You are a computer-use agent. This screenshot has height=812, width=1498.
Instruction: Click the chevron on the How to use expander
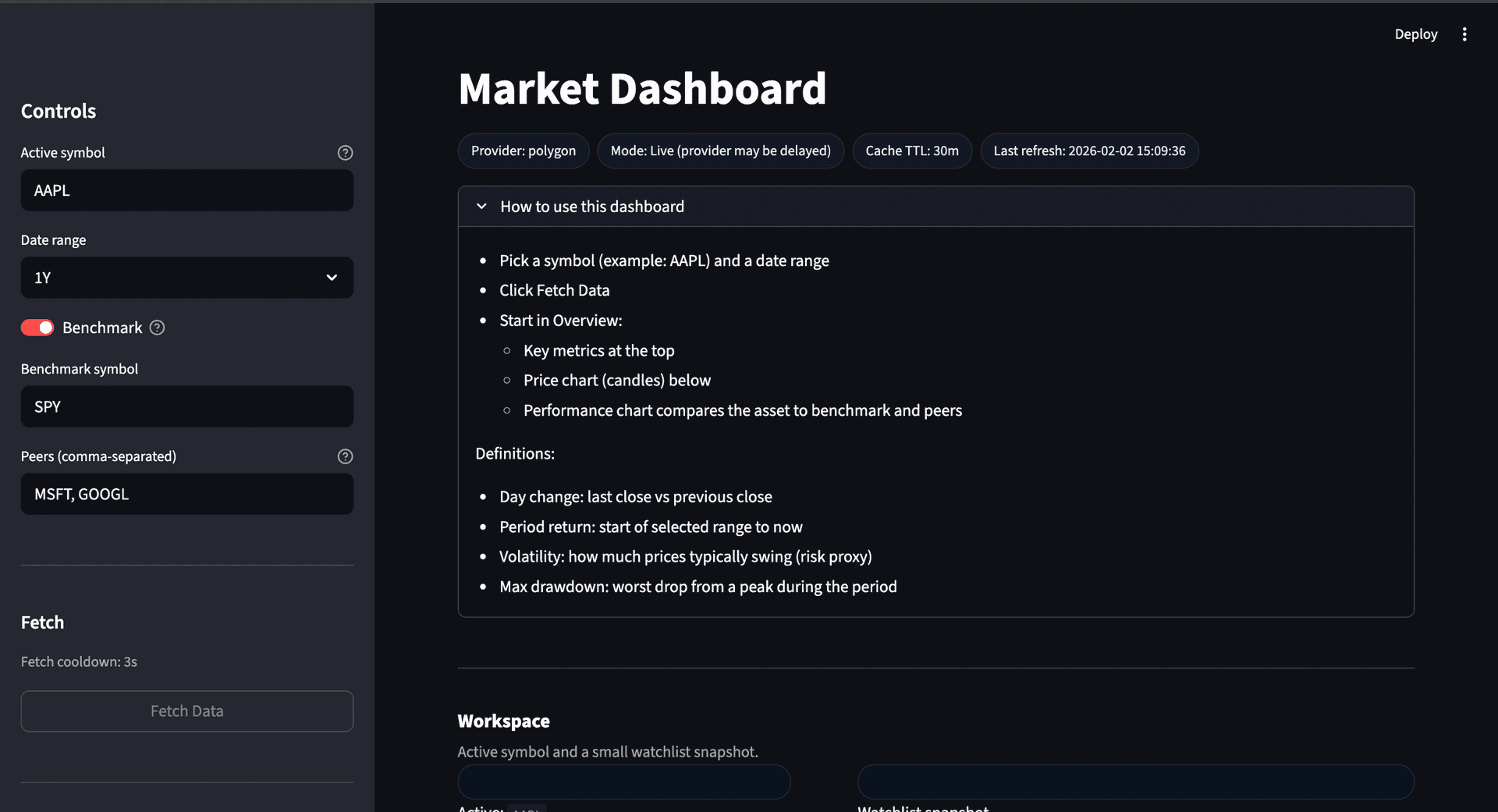tap(481, 206)
